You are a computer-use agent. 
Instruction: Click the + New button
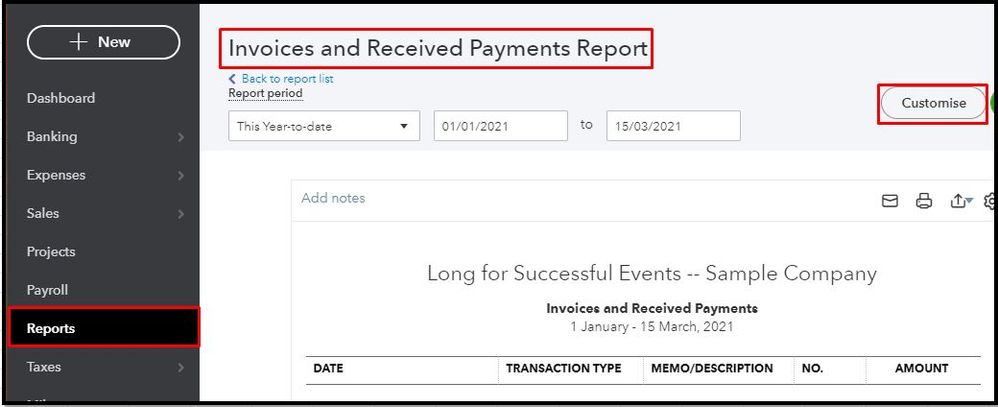click(x=103, y=42)
